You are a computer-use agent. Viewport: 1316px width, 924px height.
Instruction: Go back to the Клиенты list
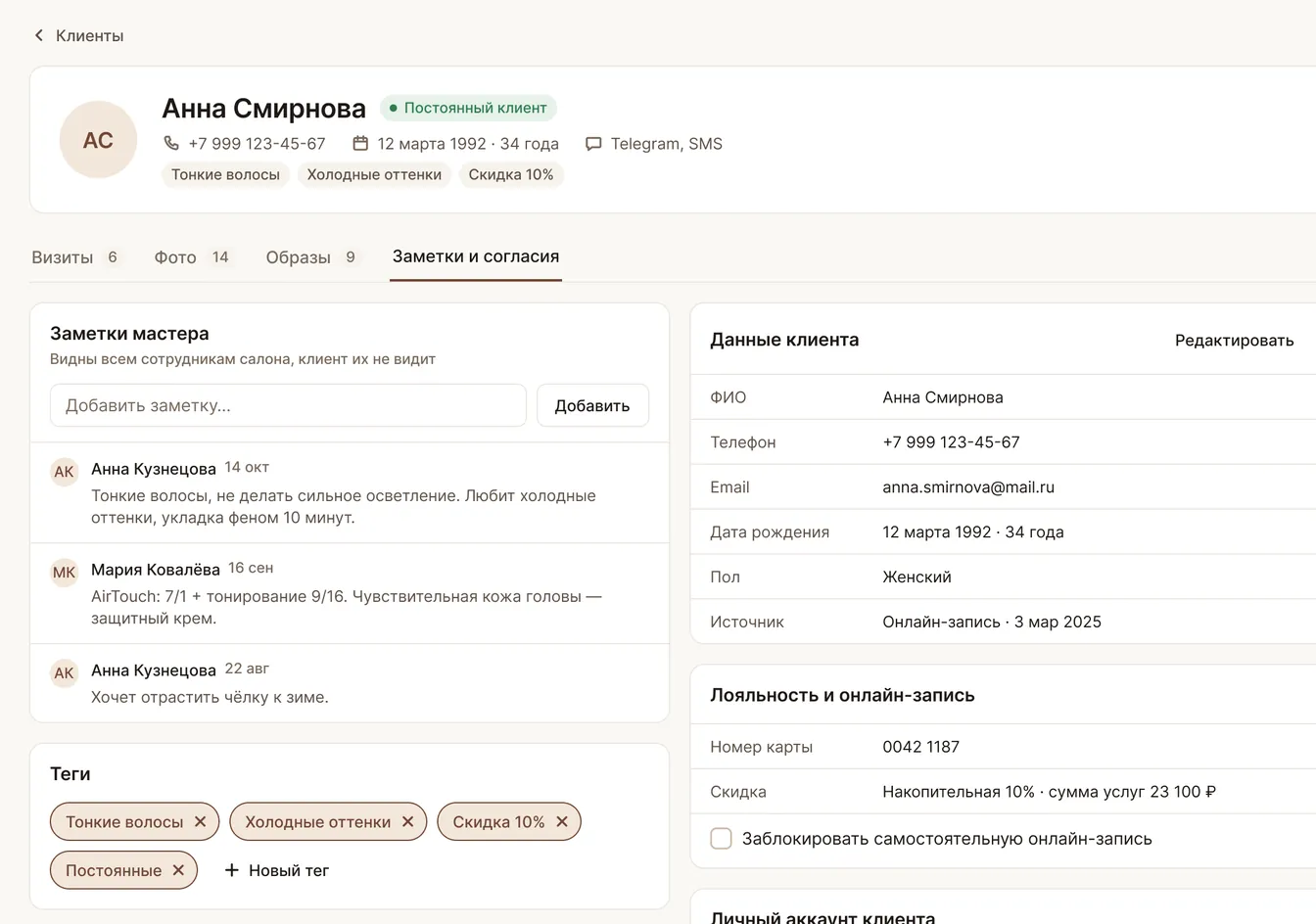pyautogui.click(x=89, y=35)
